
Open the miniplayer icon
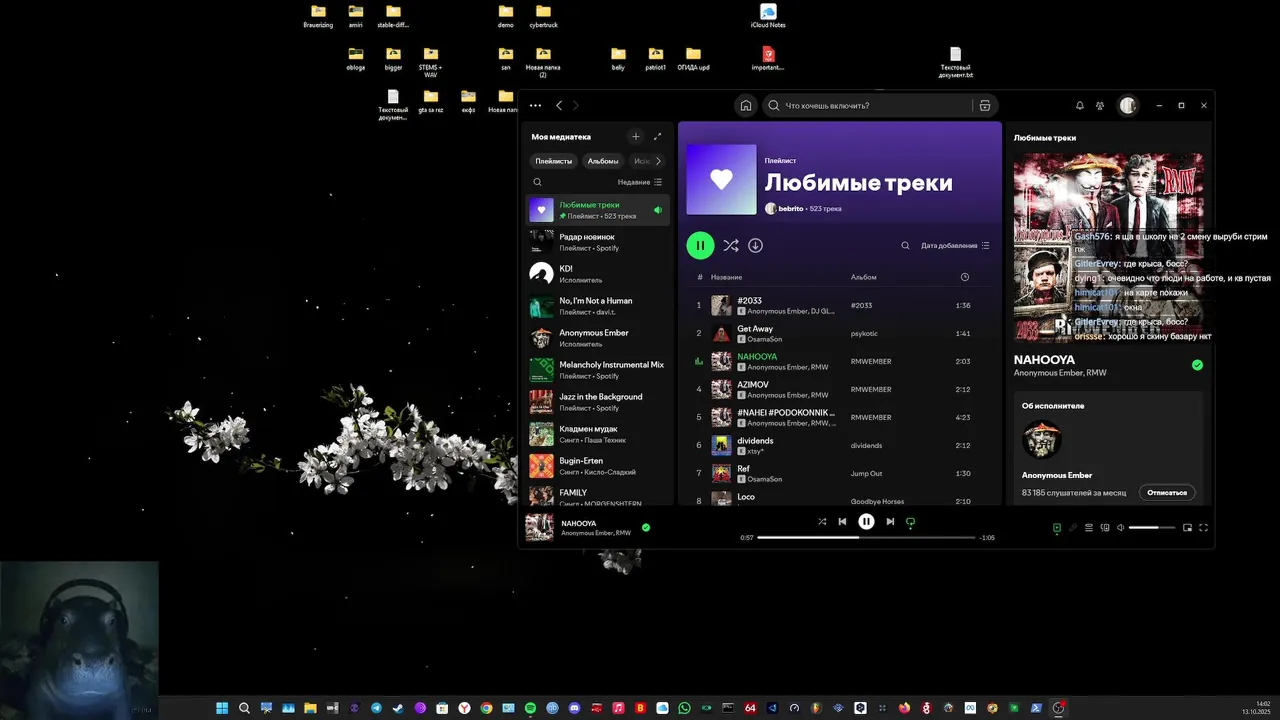coord(1188,527)
